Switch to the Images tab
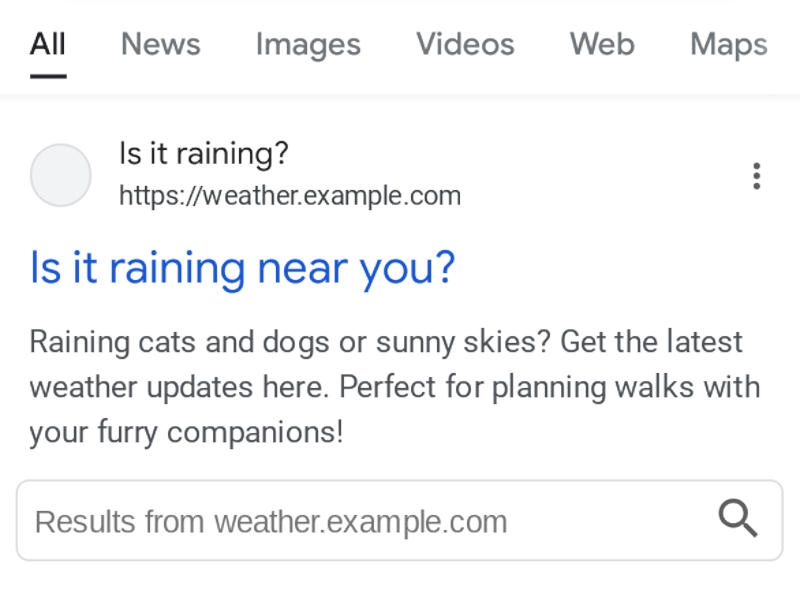800x590 pixels. pyautogui.click(x=308, y=44)
